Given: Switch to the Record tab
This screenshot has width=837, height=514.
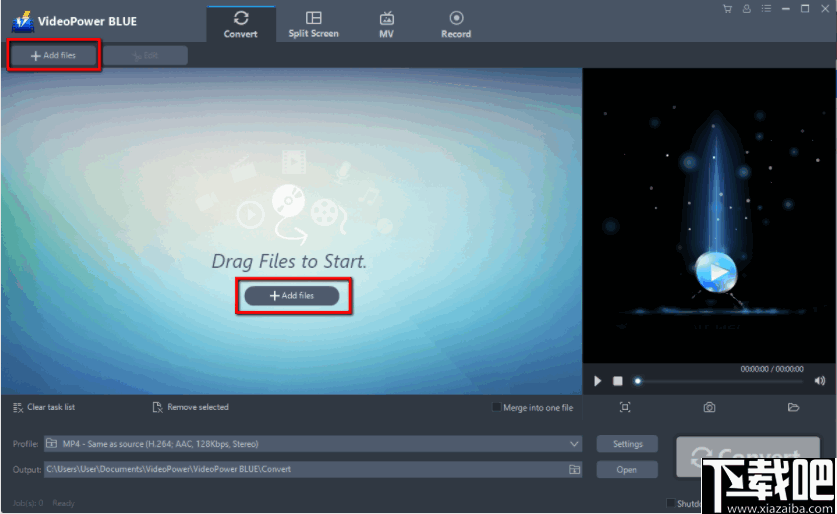Looking at the screenshot, I should tap(456, 25).
